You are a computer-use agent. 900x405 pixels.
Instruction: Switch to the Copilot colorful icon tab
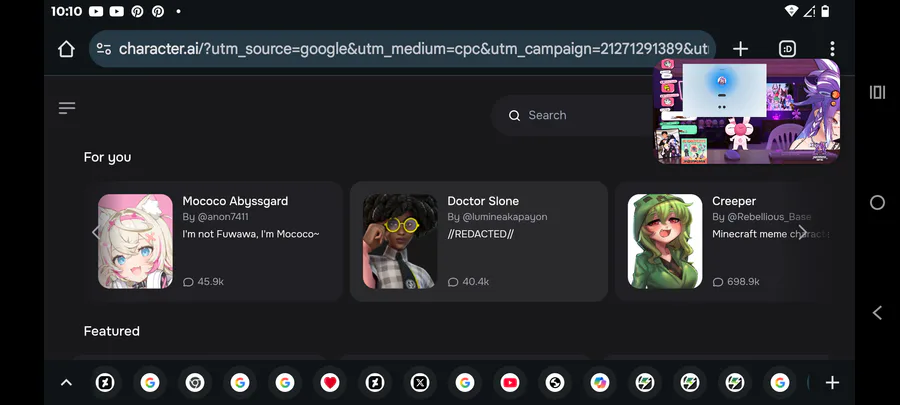coord(599,383)
